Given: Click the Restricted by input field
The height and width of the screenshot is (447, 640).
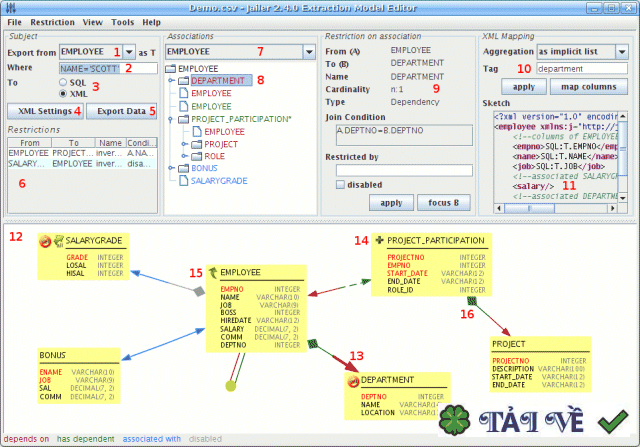Looking at the screenshot, I should coord(404,170).
